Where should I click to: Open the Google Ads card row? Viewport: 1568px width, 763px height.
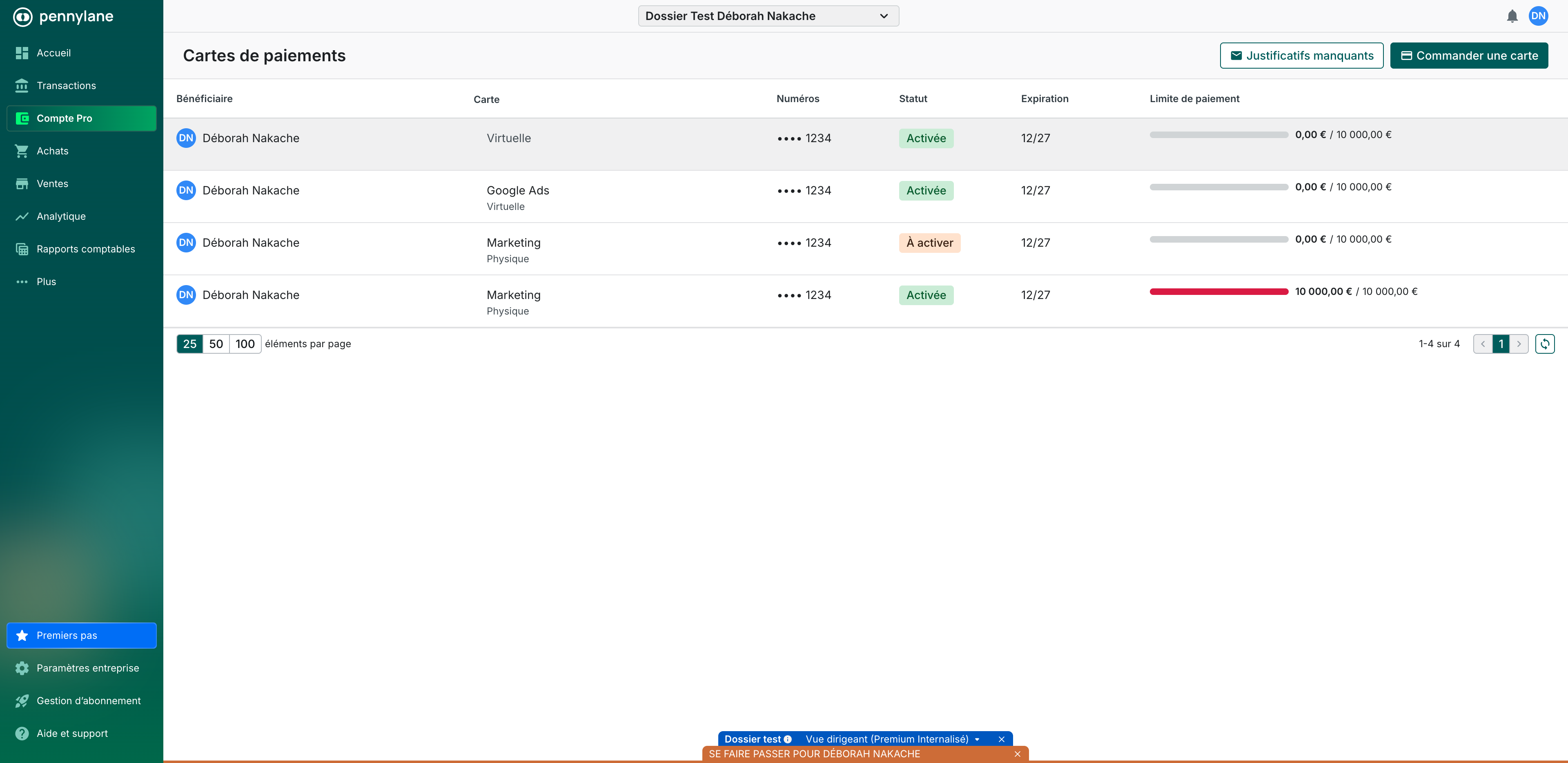pyautogui.click(x=865, y=197)
